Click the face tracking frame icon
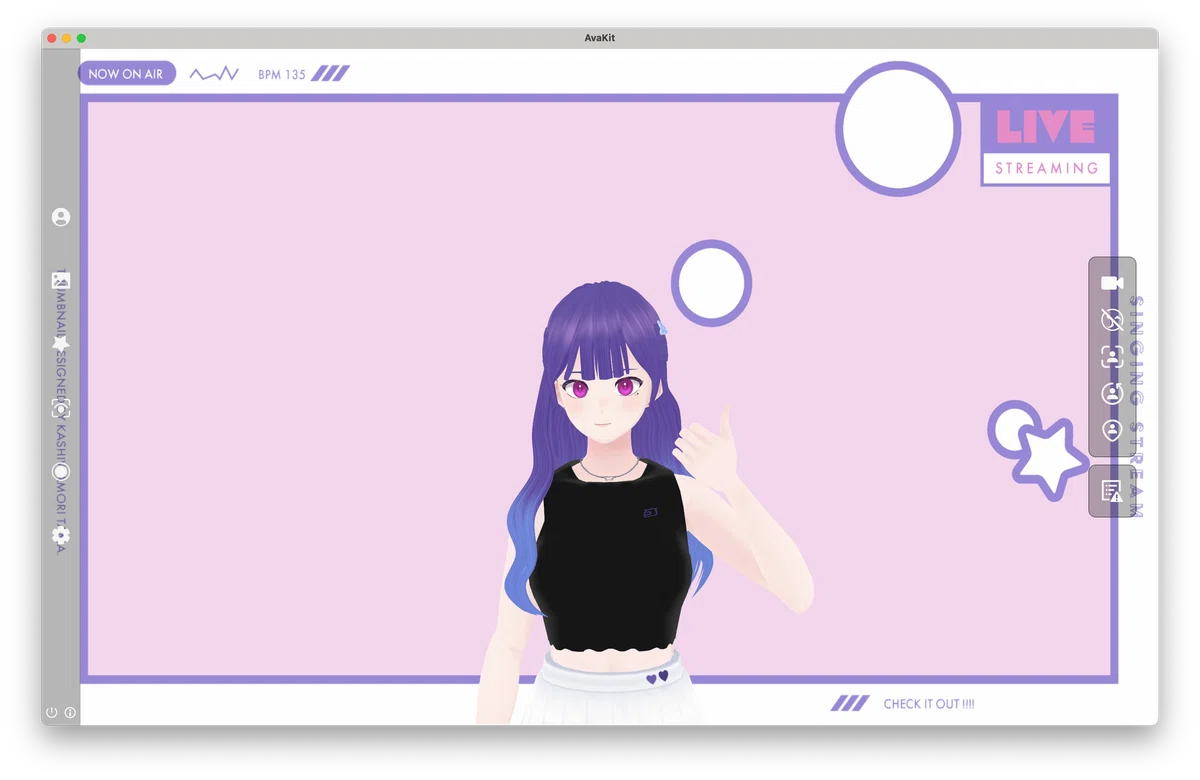1200x780 pixels. pyautogui.click(x=1112, y=357)
